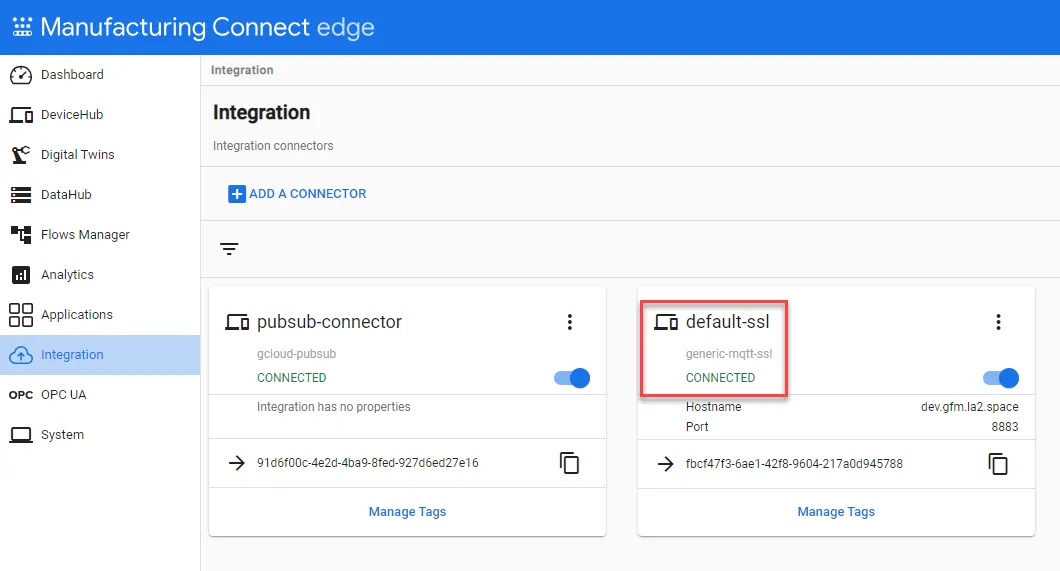Click the default-ssl title
The image size is (1060, 571).
click(x=727, y=322)
